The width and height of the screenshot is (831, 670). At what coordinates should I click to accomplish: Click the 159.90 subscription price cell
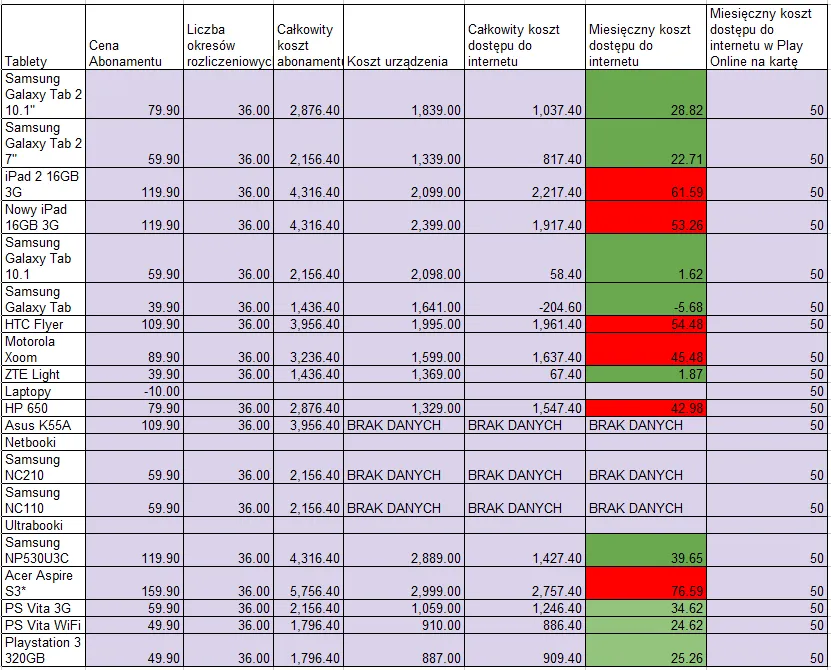135,583
